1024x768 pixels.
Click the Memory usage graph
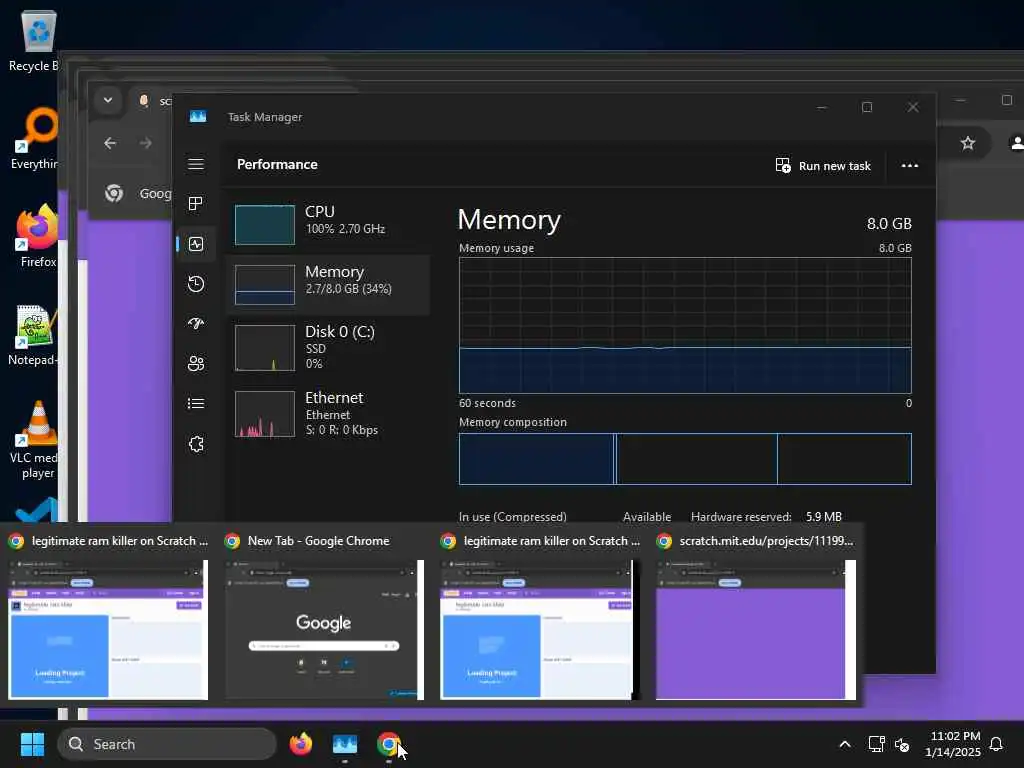coord(685,325)
